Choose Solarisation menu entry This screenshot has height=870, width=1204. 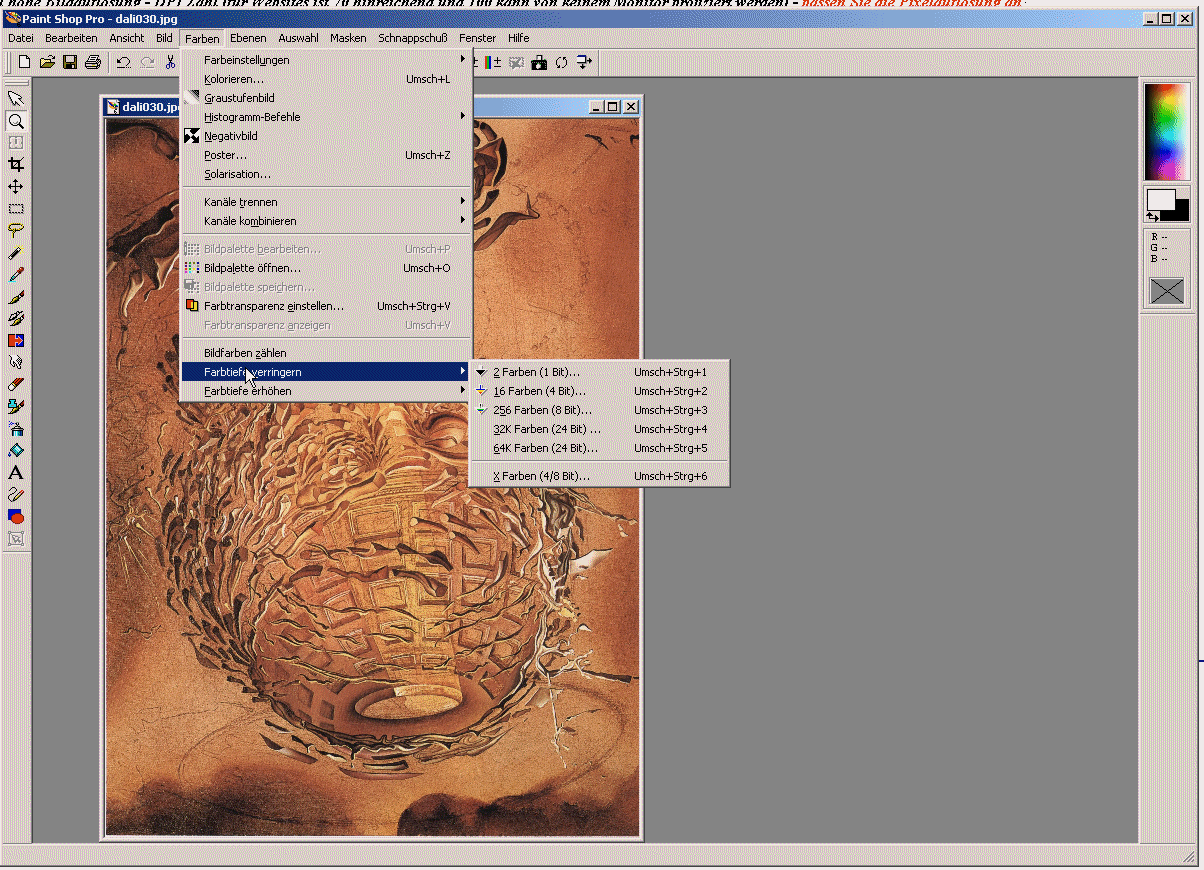point(325,174)
